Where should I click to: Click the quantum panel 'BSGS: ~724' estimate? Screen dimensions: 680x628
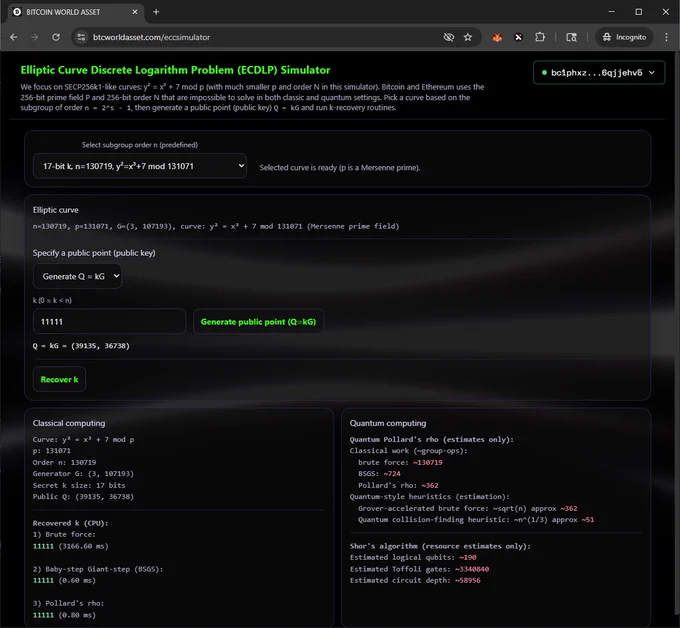(379, 474)
